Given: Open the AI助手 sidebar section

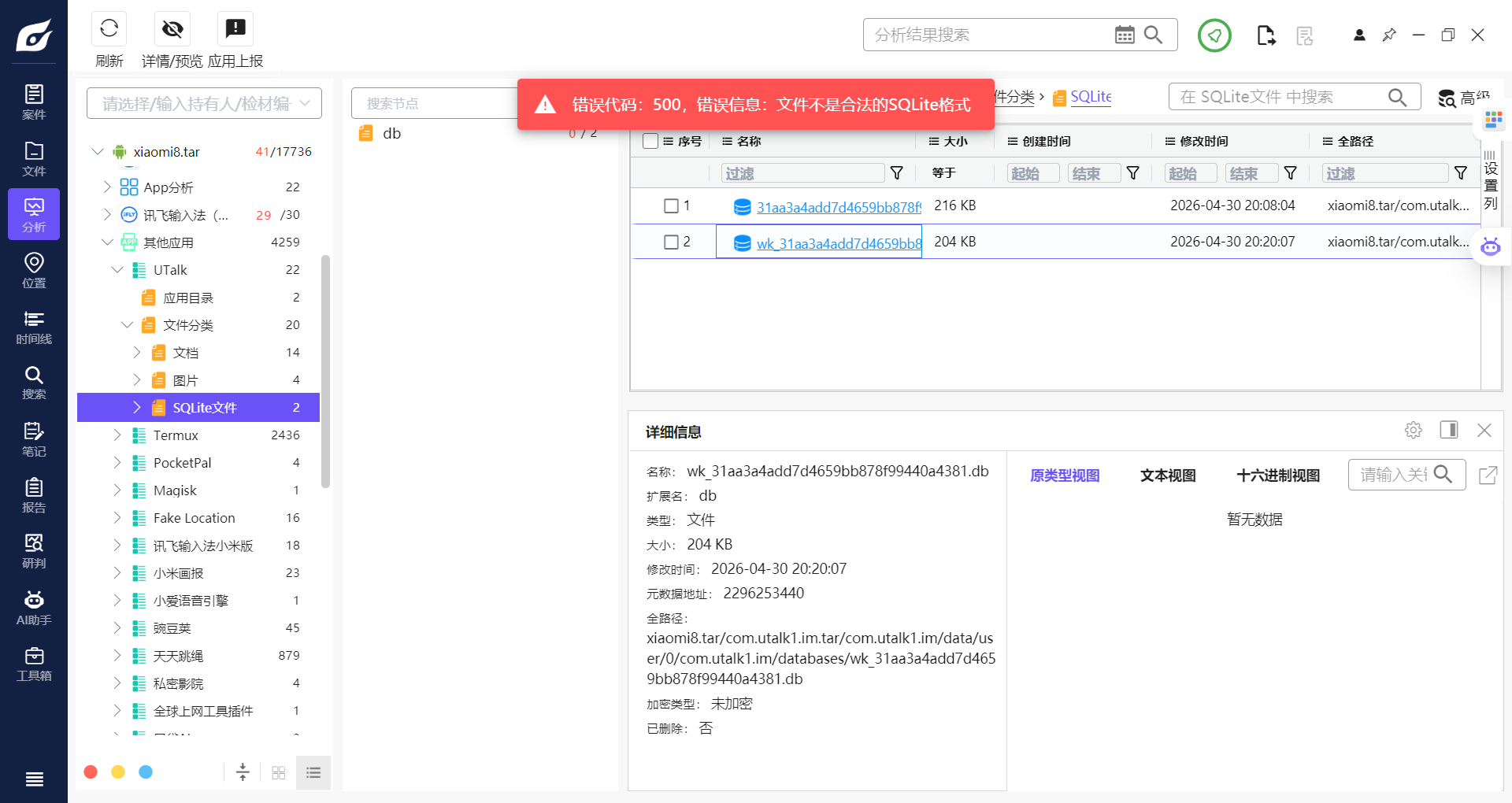Looking at the screenshot, I should (34, 608).
